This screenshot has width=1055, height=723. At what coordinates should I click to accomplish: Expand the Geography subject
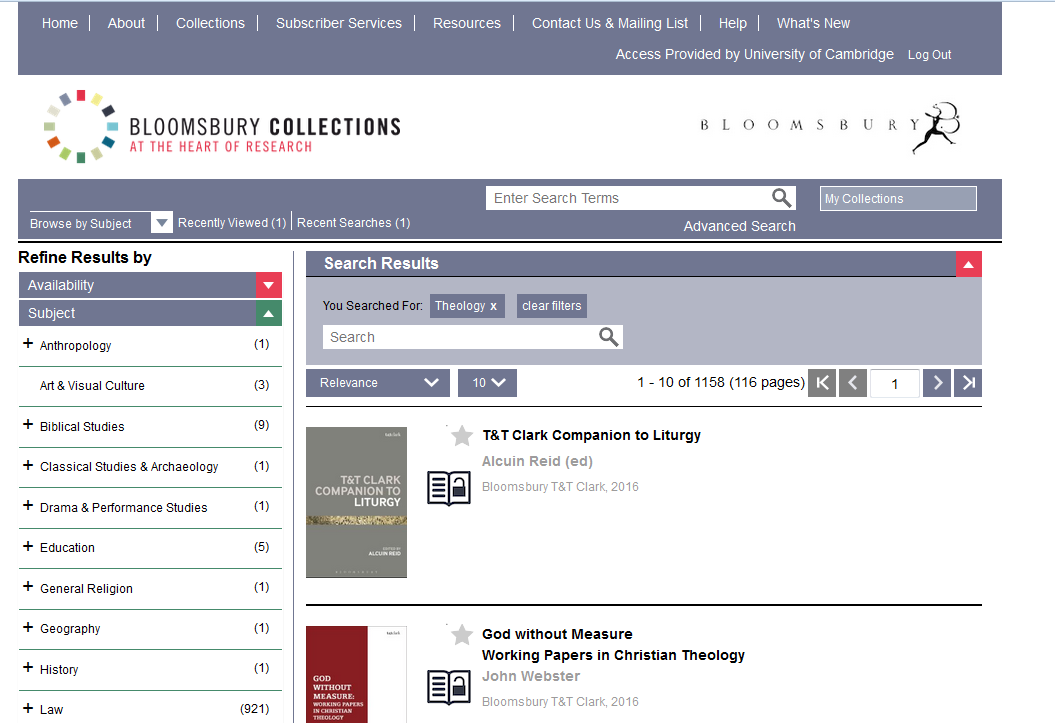pos(28,627)
